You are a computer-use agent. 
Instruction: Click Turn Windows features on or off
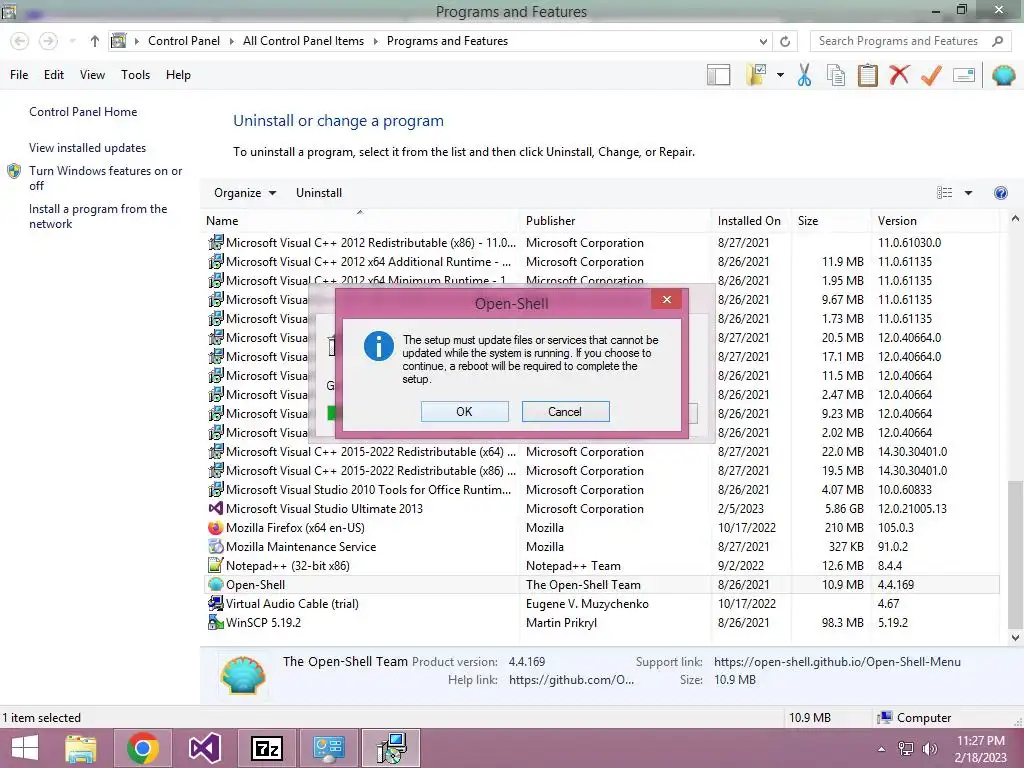[105, 178]
